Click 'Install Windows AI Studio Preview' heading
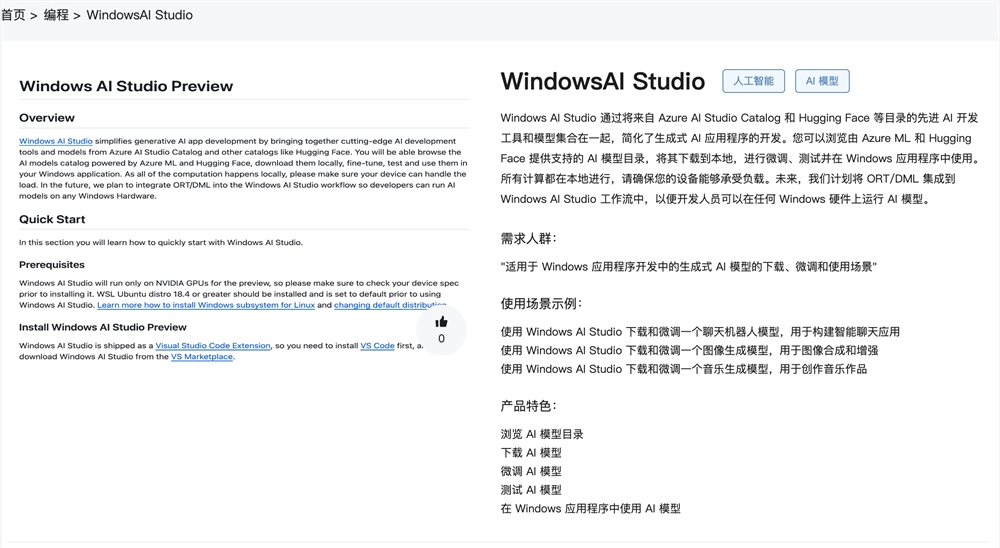The height and width of the screenshot is (548, 1000). click(103, 327)
